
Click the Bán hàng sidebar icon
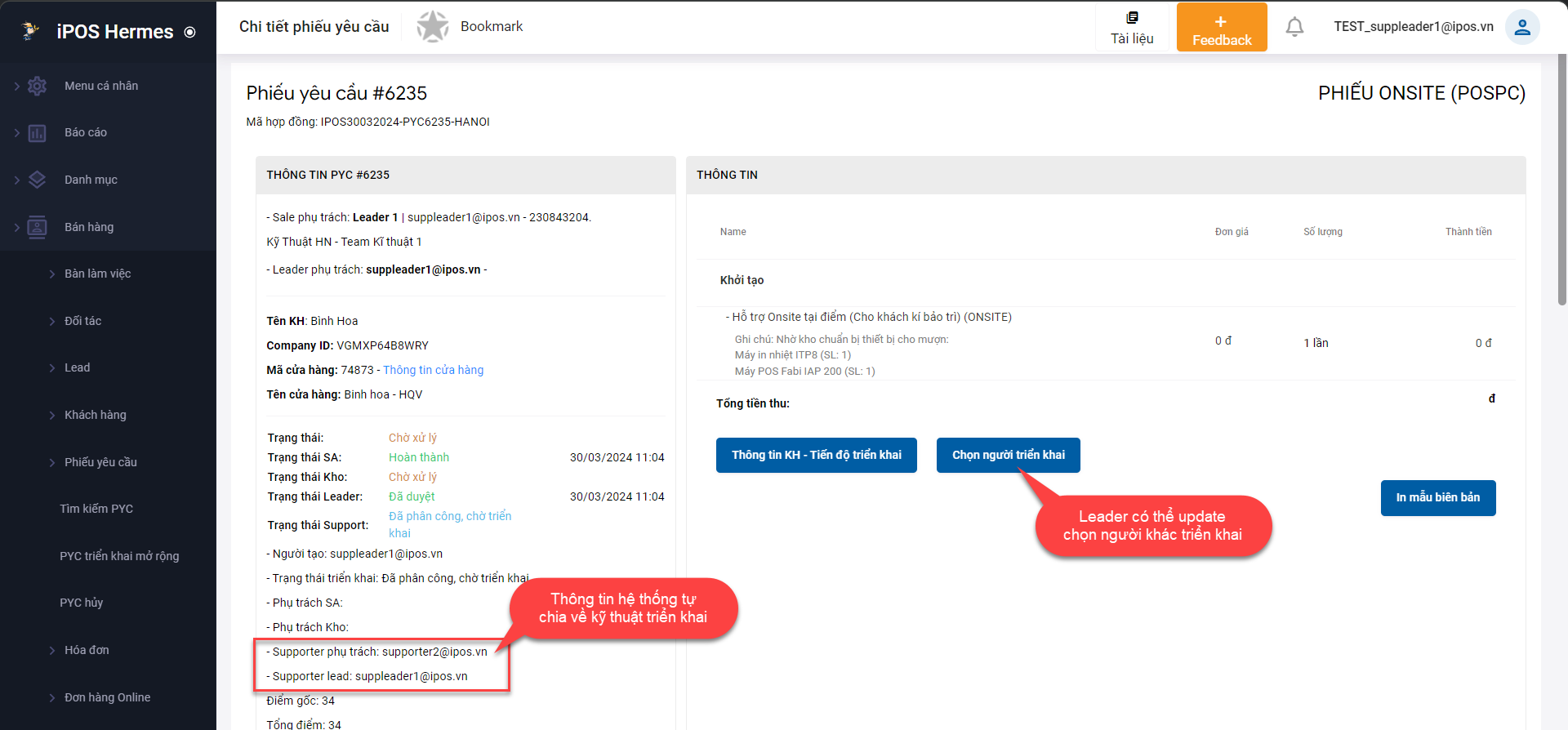38,227
